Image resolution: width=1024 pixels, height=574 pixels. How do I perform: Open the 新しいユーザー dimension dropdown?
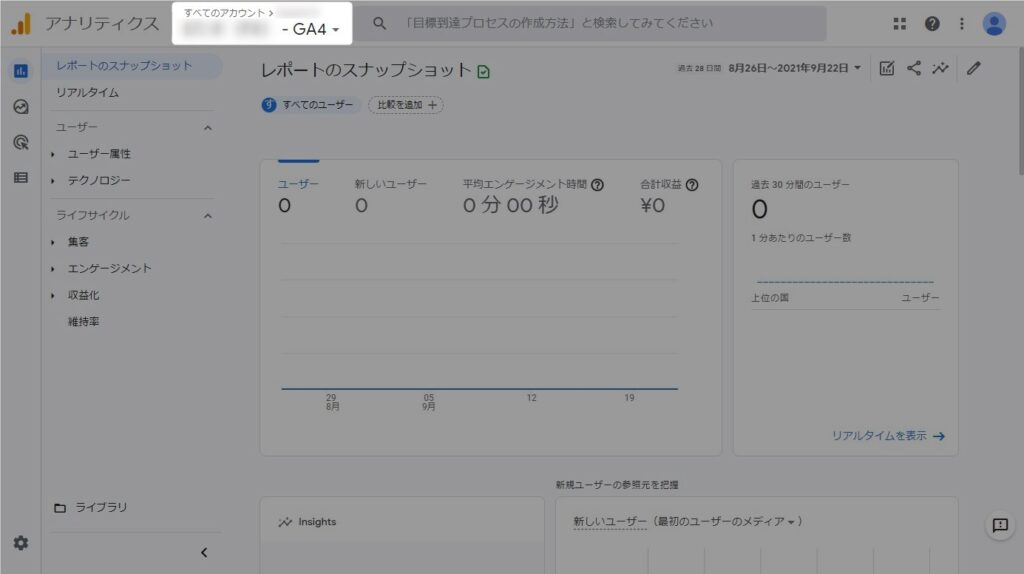click(x=689, y=522)
